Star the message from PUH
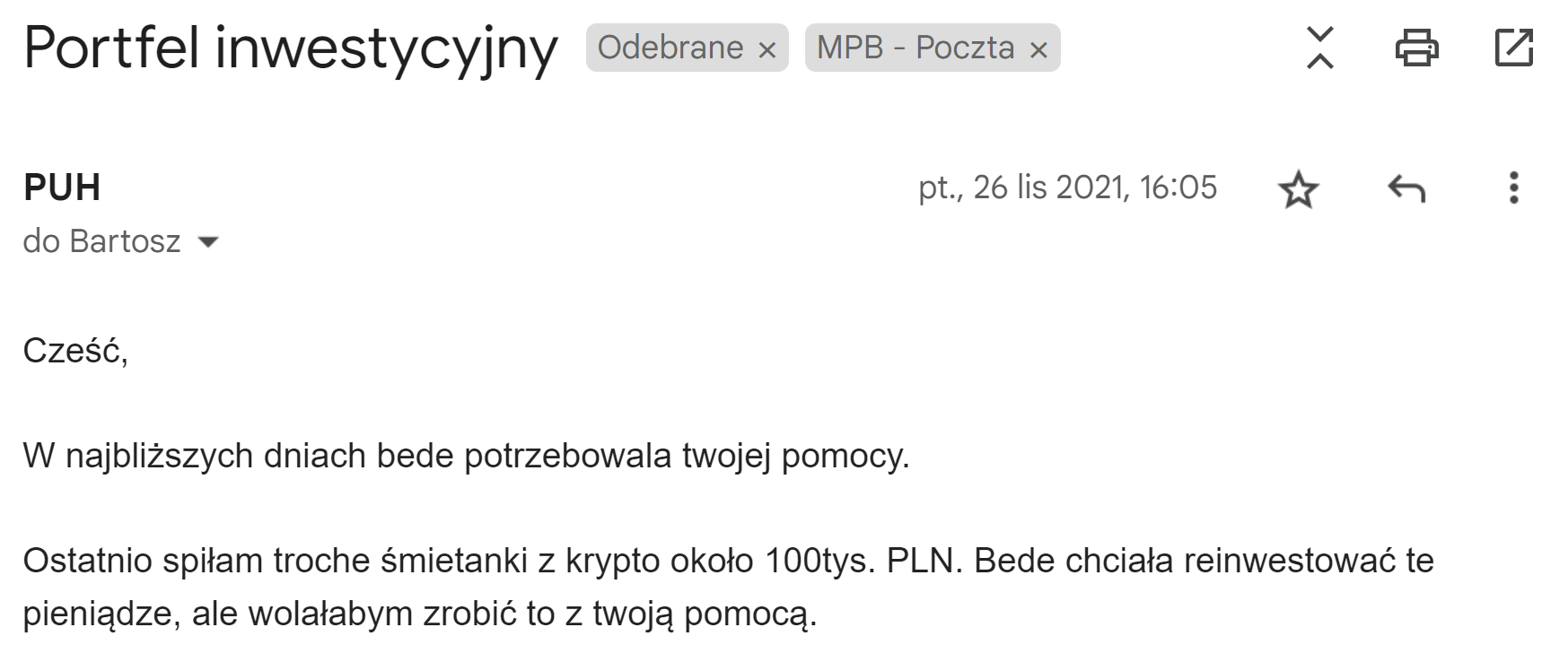Image resolution: width=1568 pixels, height=671 pixels. (x=1298, y=189)
